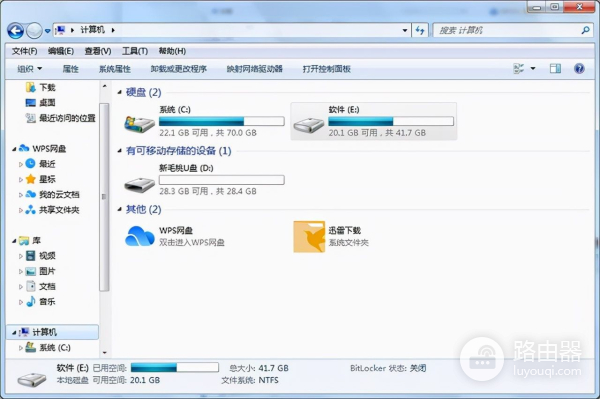
Task: Click the 属性 toolbar button
Action: pyautogui.click(x=70, y=69)
